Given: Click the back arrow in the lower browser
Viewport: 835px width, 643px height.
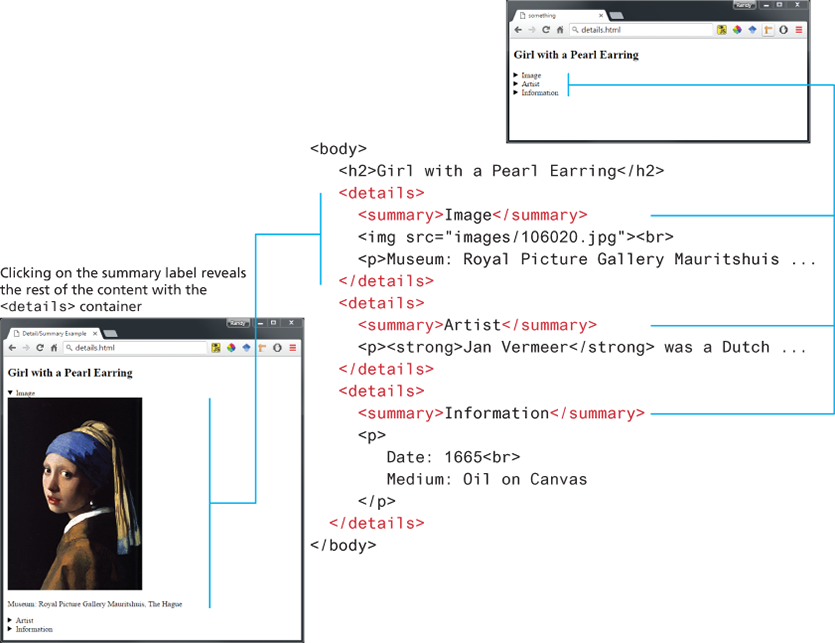Looking at the screenshot, I should [11, 348].
